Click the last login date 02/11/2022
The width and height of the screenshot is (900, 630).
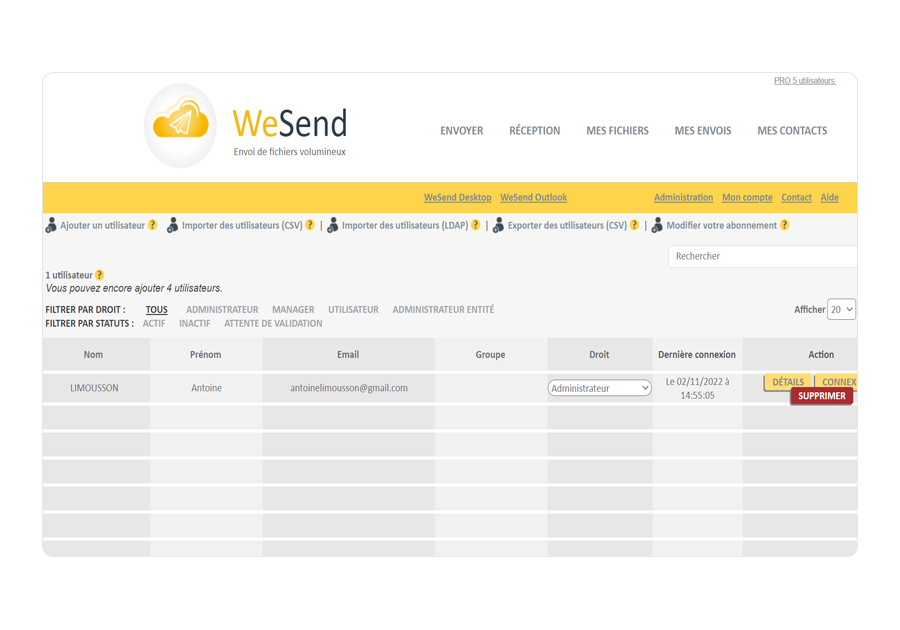697,388
